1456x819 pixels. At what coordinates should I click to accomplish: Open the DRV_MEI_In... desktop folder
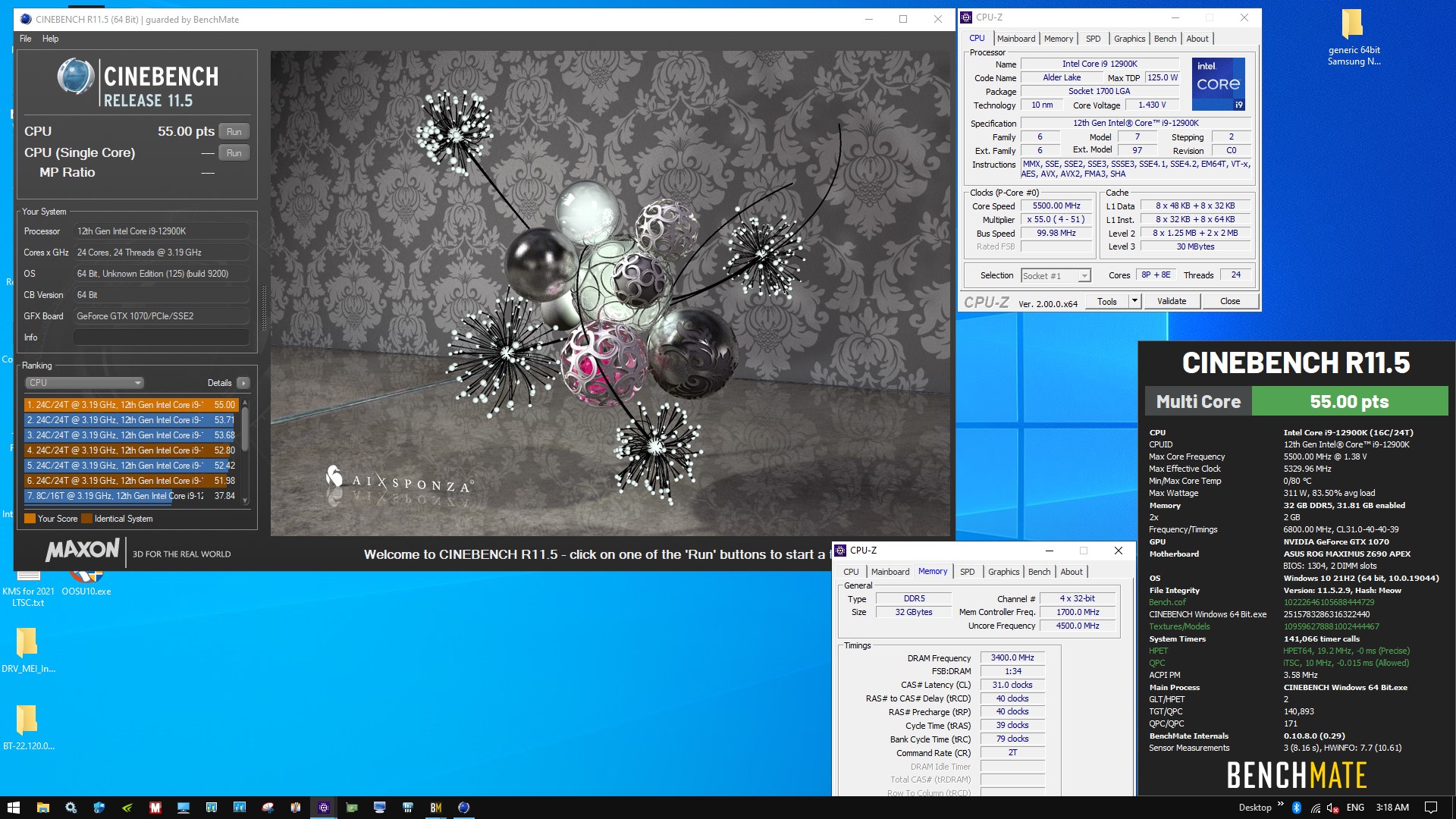click(x=28, y=650)
